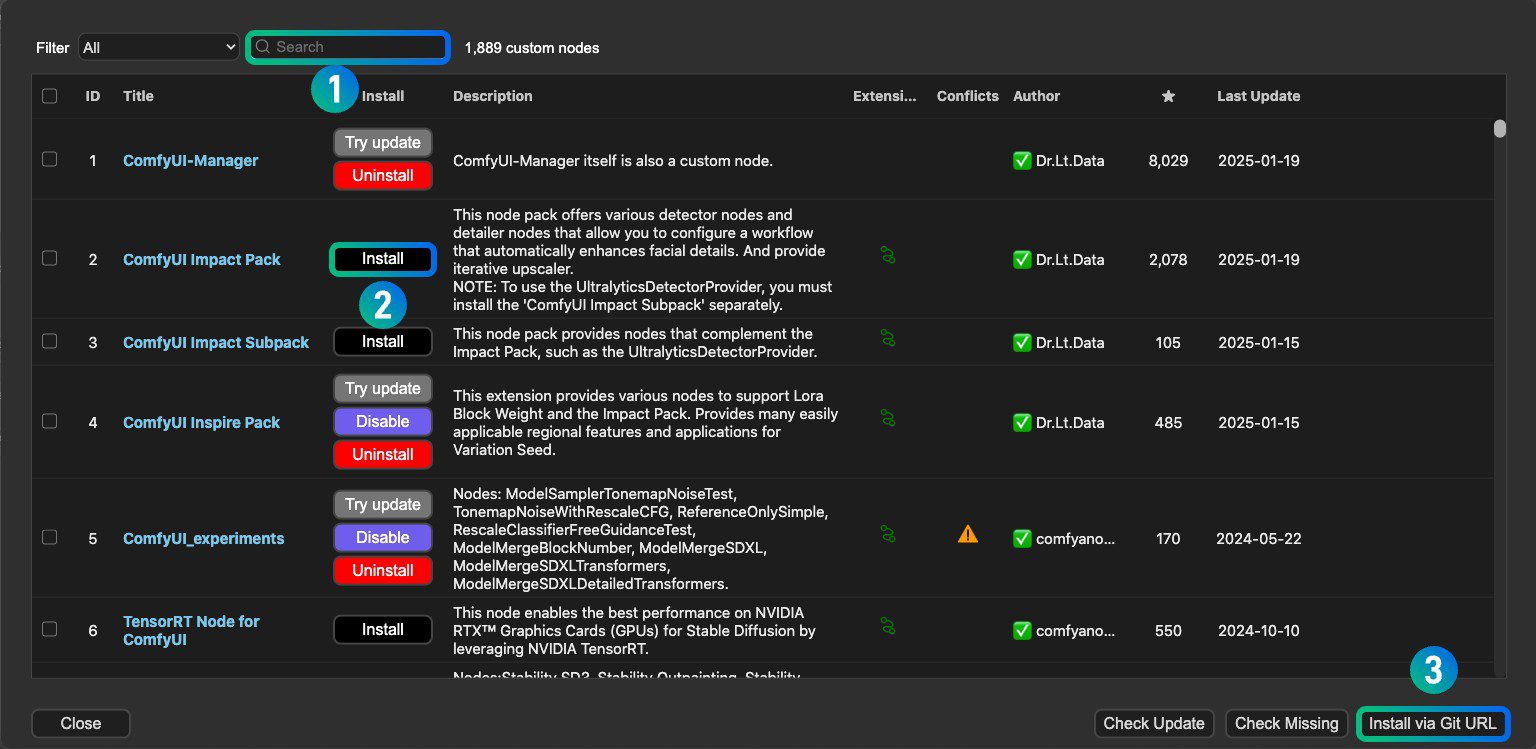Tick the ComfyUI Impact Subpack checkbox

click(x=49, y=341)
